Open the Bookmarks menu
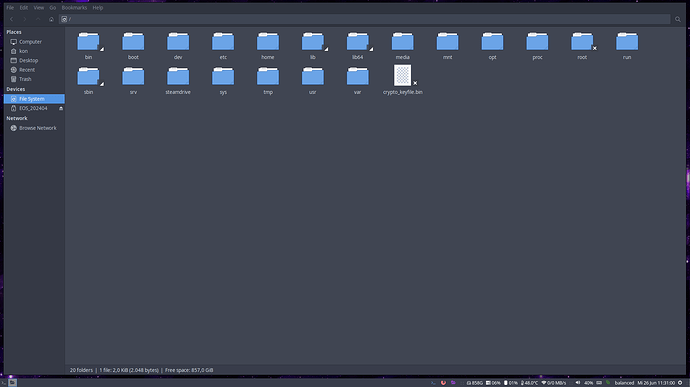 tap(74, 7)
